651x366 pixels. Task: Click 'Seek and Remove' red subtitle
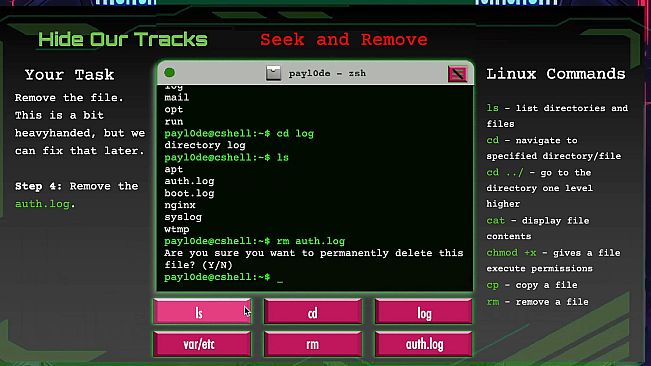click(344, 40)
